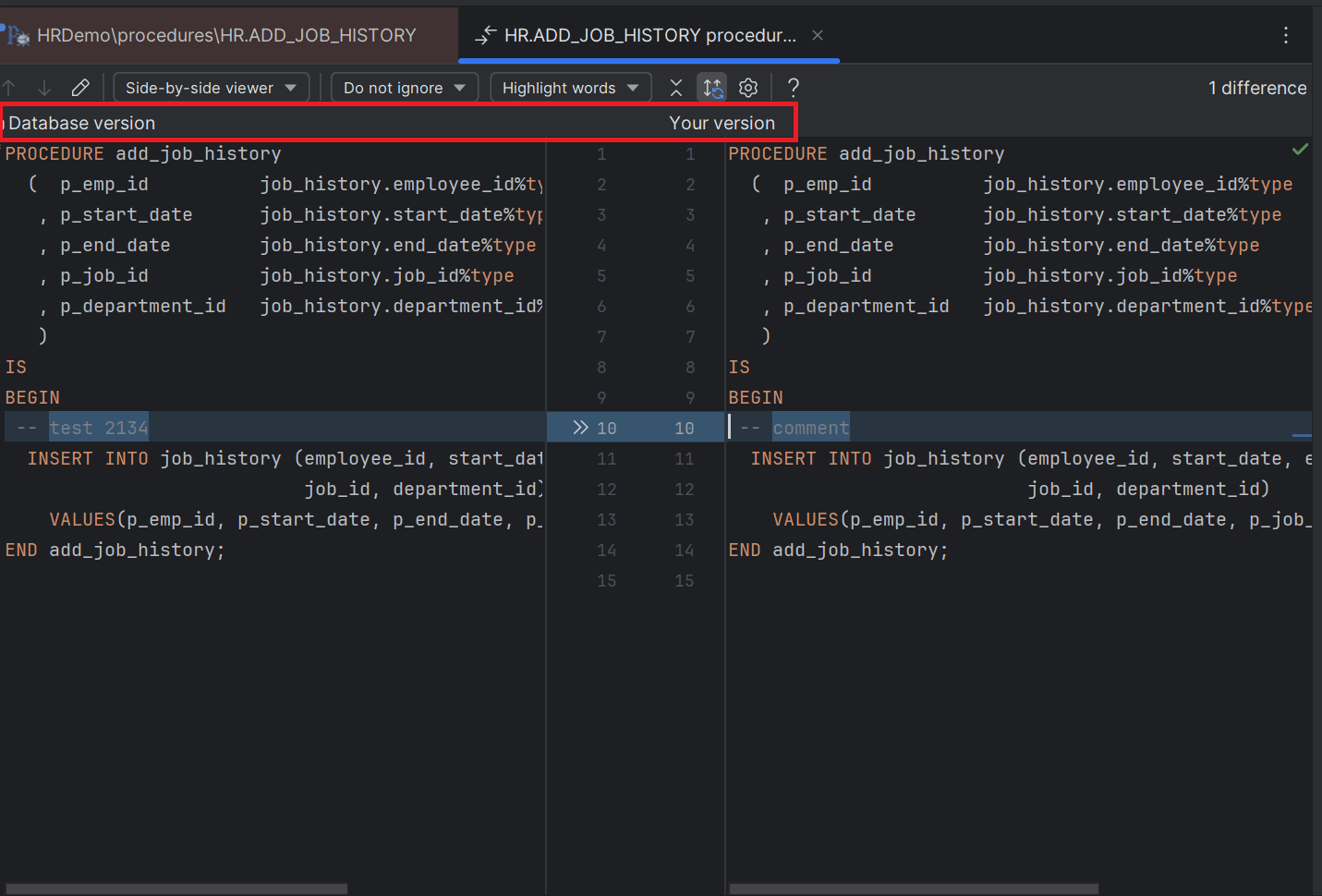Click the help question mark icon
This screenshot has width=1322, height=896.
click(x=793, y=87)
